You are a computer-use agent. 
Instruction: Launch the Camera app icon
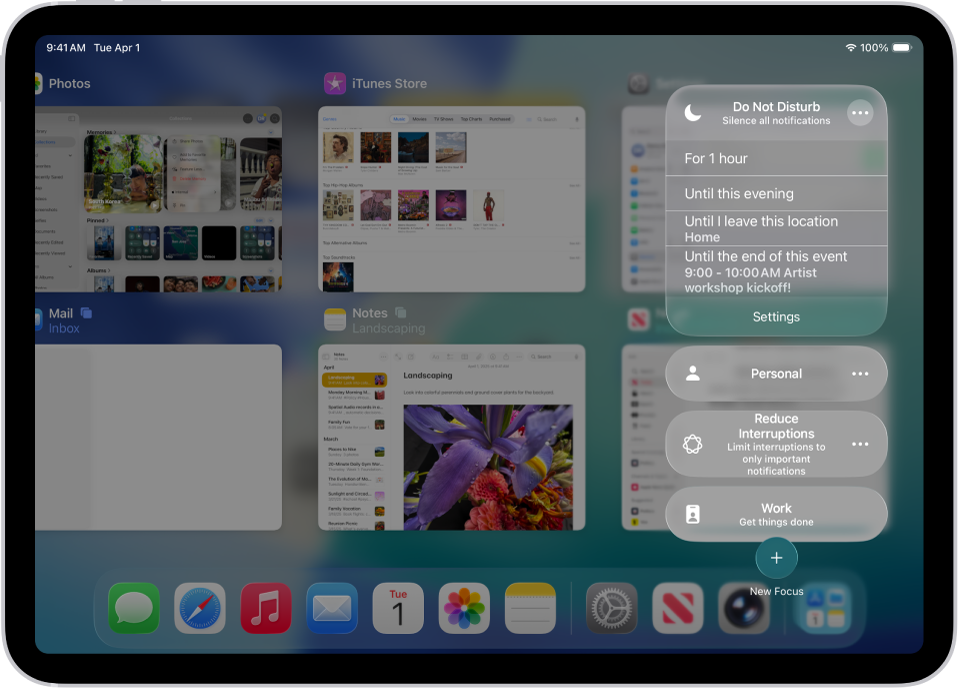[x=743, y=608]
